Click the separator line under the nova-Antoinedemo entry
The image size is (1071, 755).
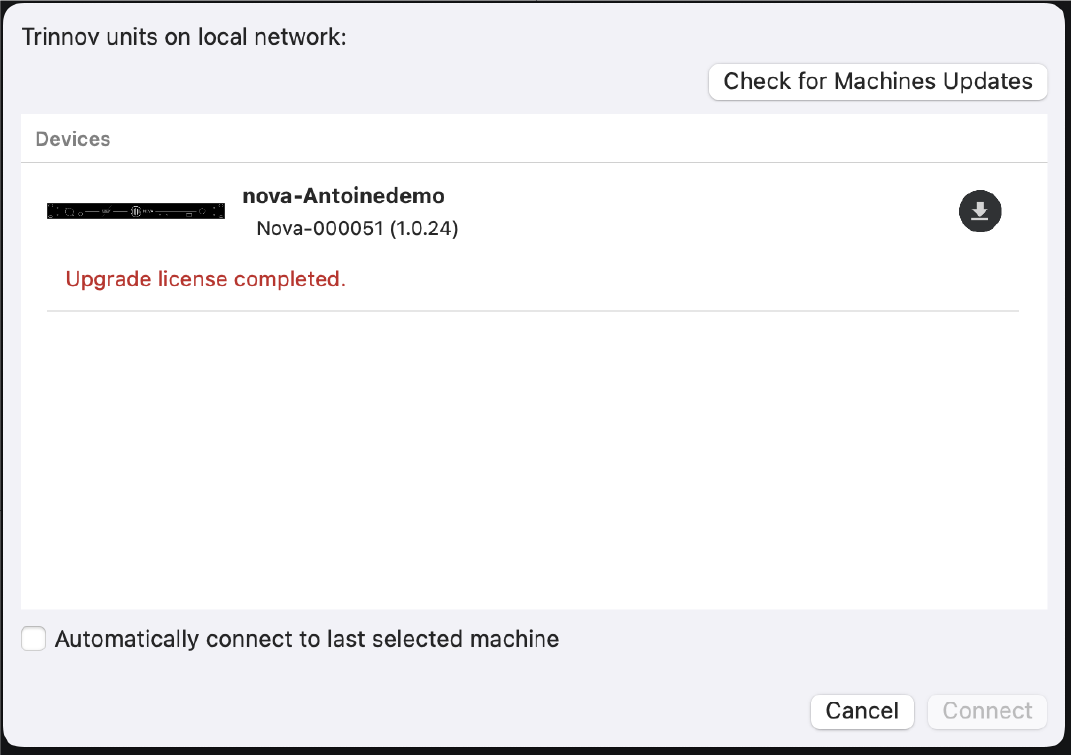533,311
